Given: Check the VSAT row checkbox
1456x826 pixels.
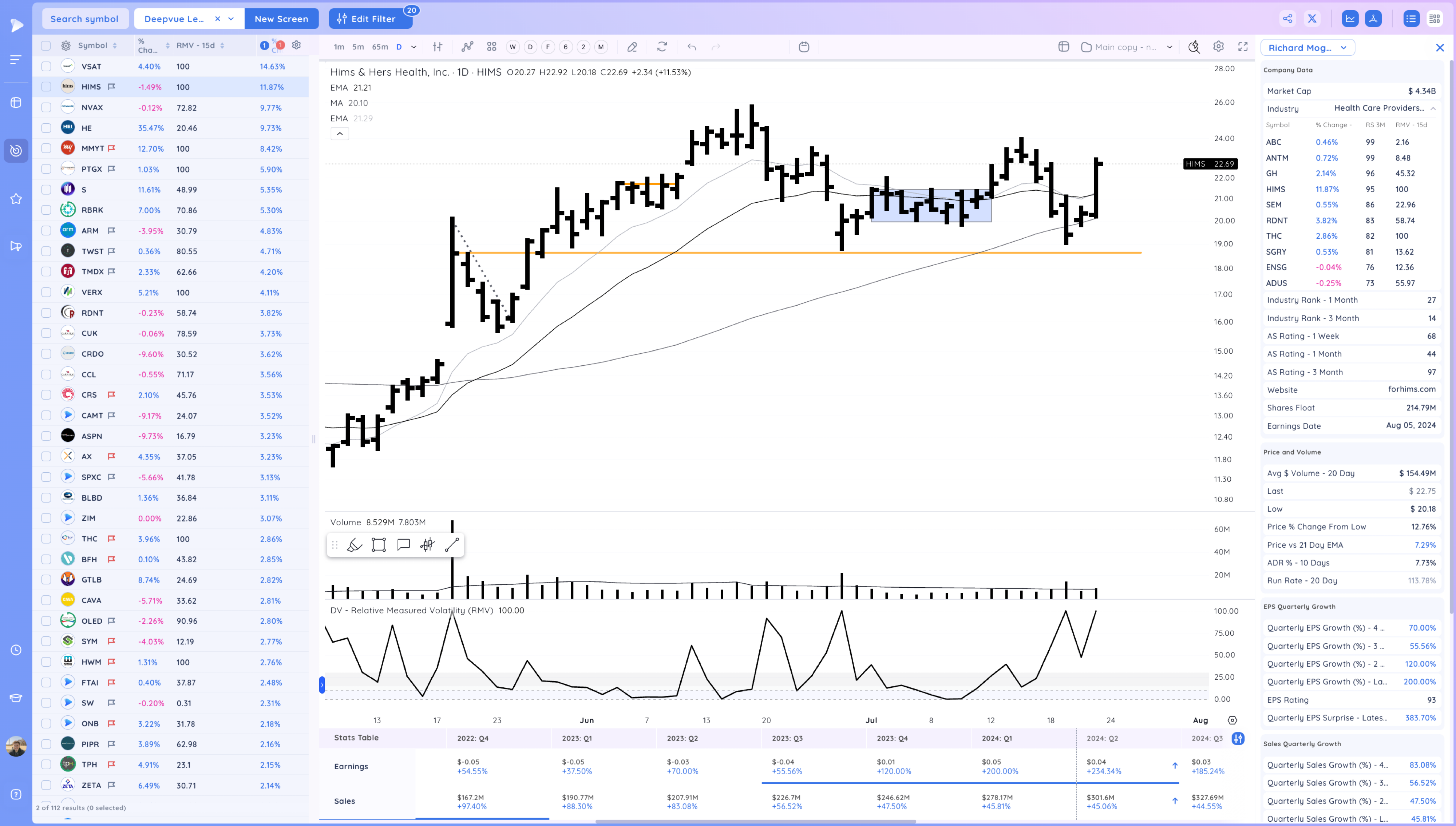Looking at the screenshot, I should pyautogui.click(x=47, y=66).
